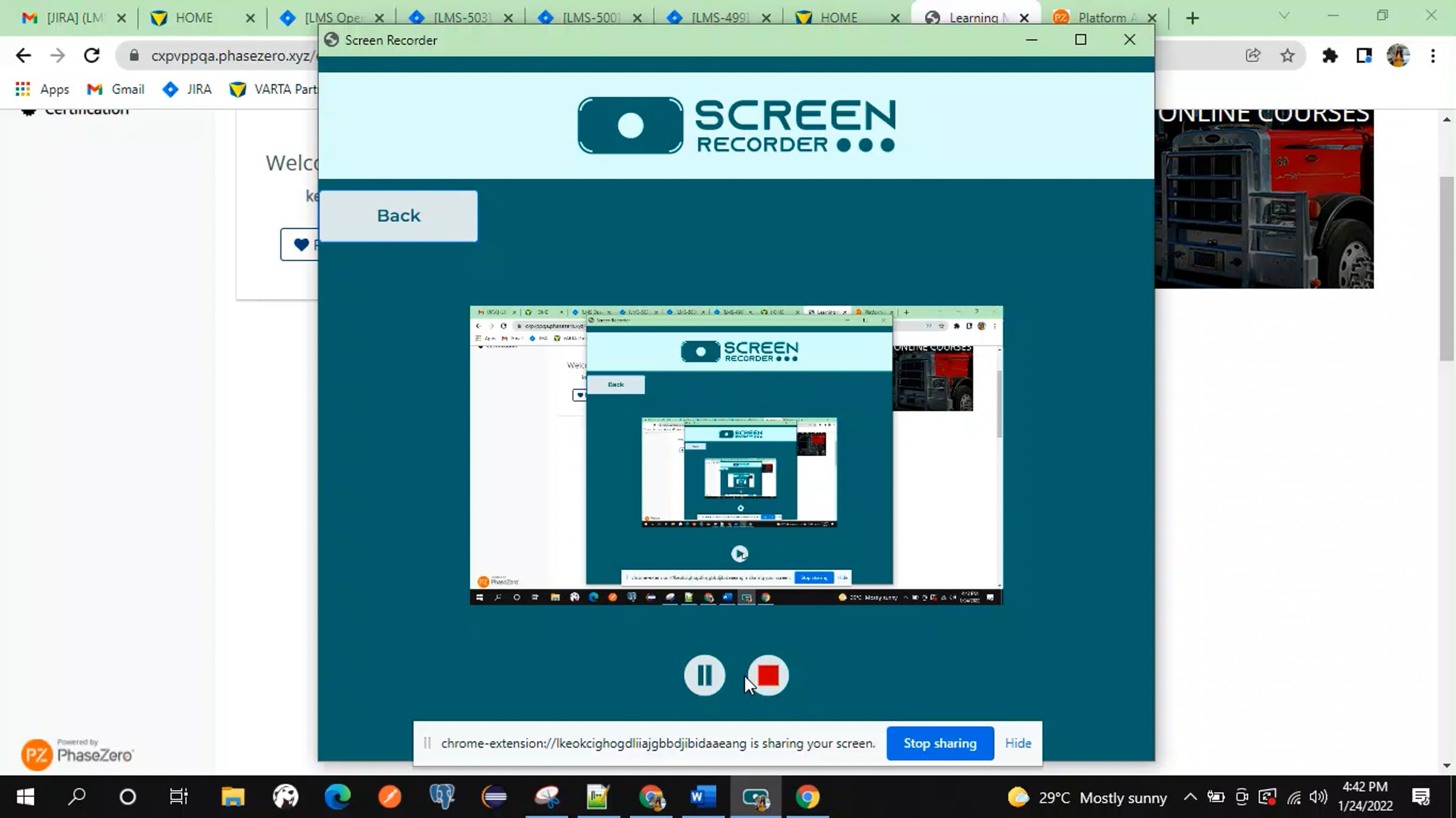Open a new browser tab
Viewport: 1456px width, 818px height.
pos(1193,18)
